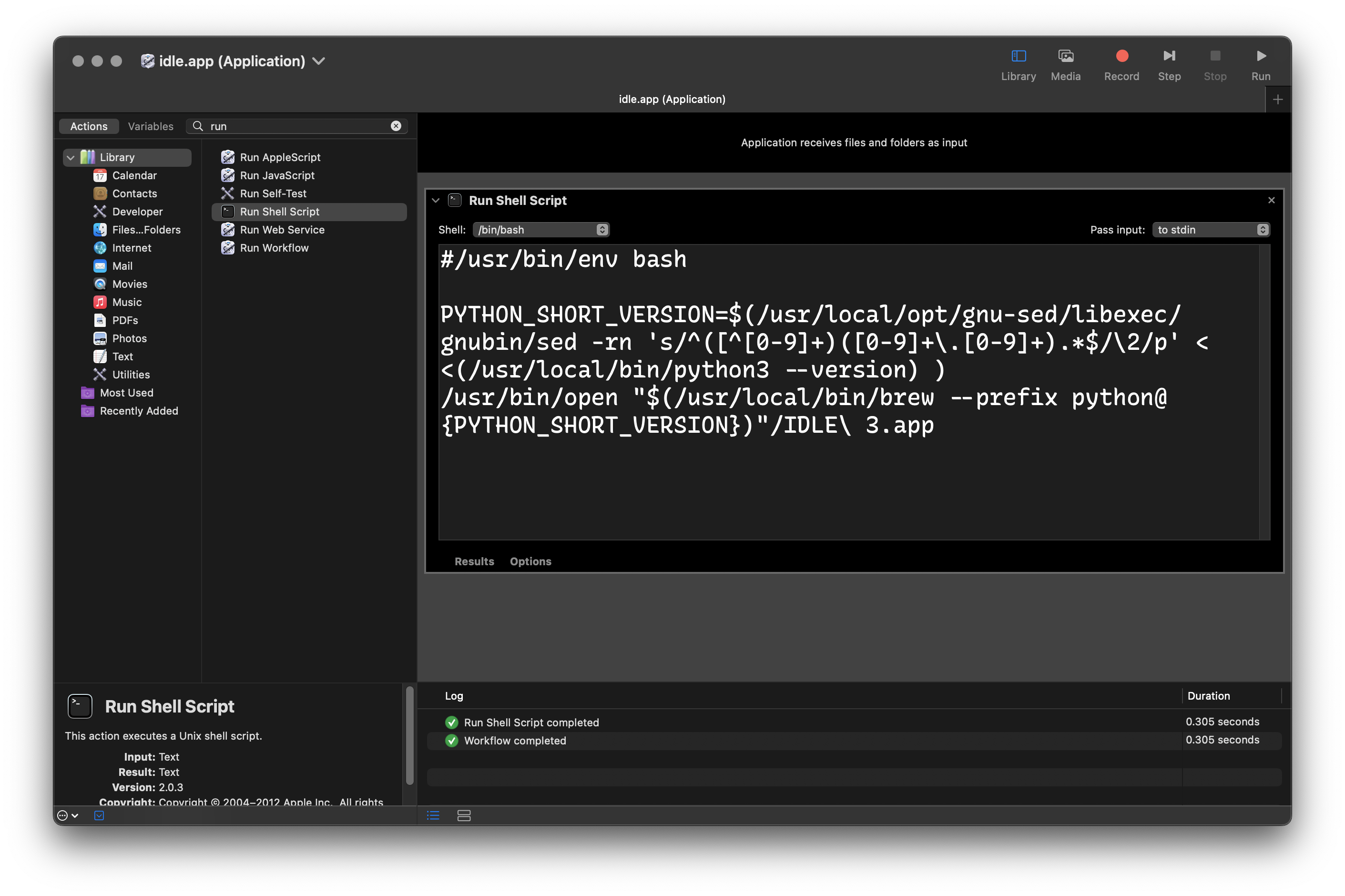
Task: Add a new tab with plus button
Action: pos(1278,100)
